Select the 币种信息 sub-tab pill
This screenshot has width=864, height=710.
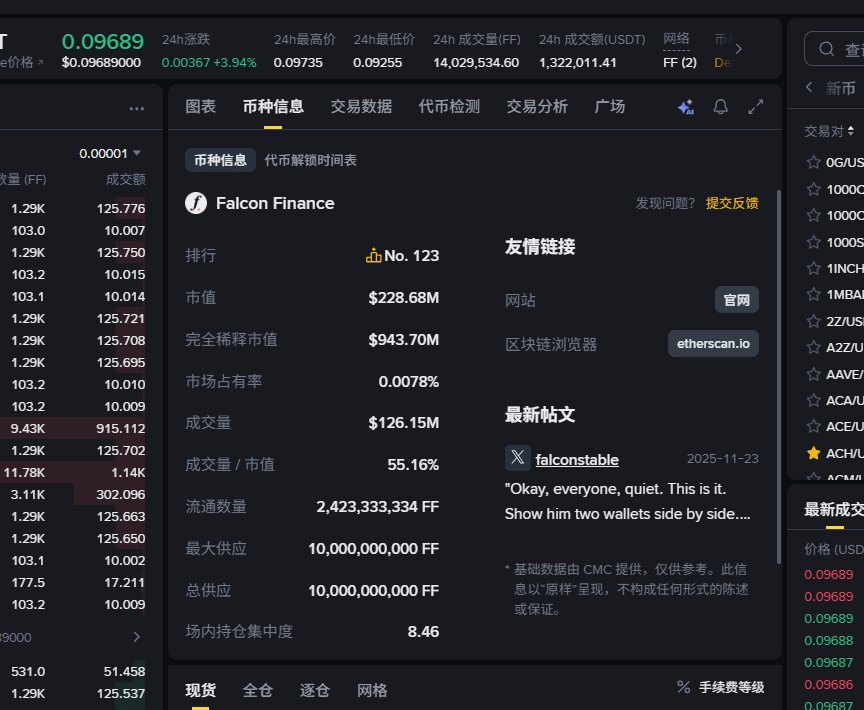click(220, 160)
